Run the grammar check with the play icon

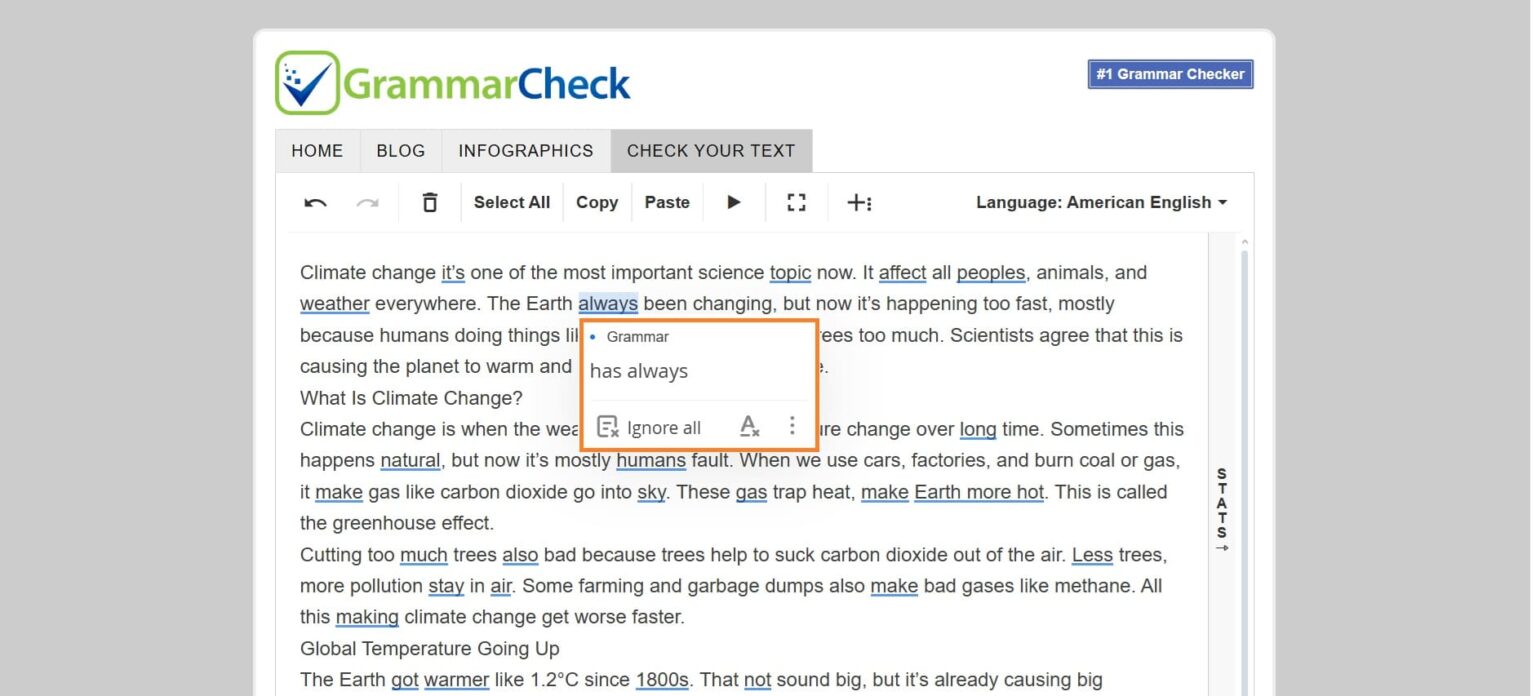point(734,202)
